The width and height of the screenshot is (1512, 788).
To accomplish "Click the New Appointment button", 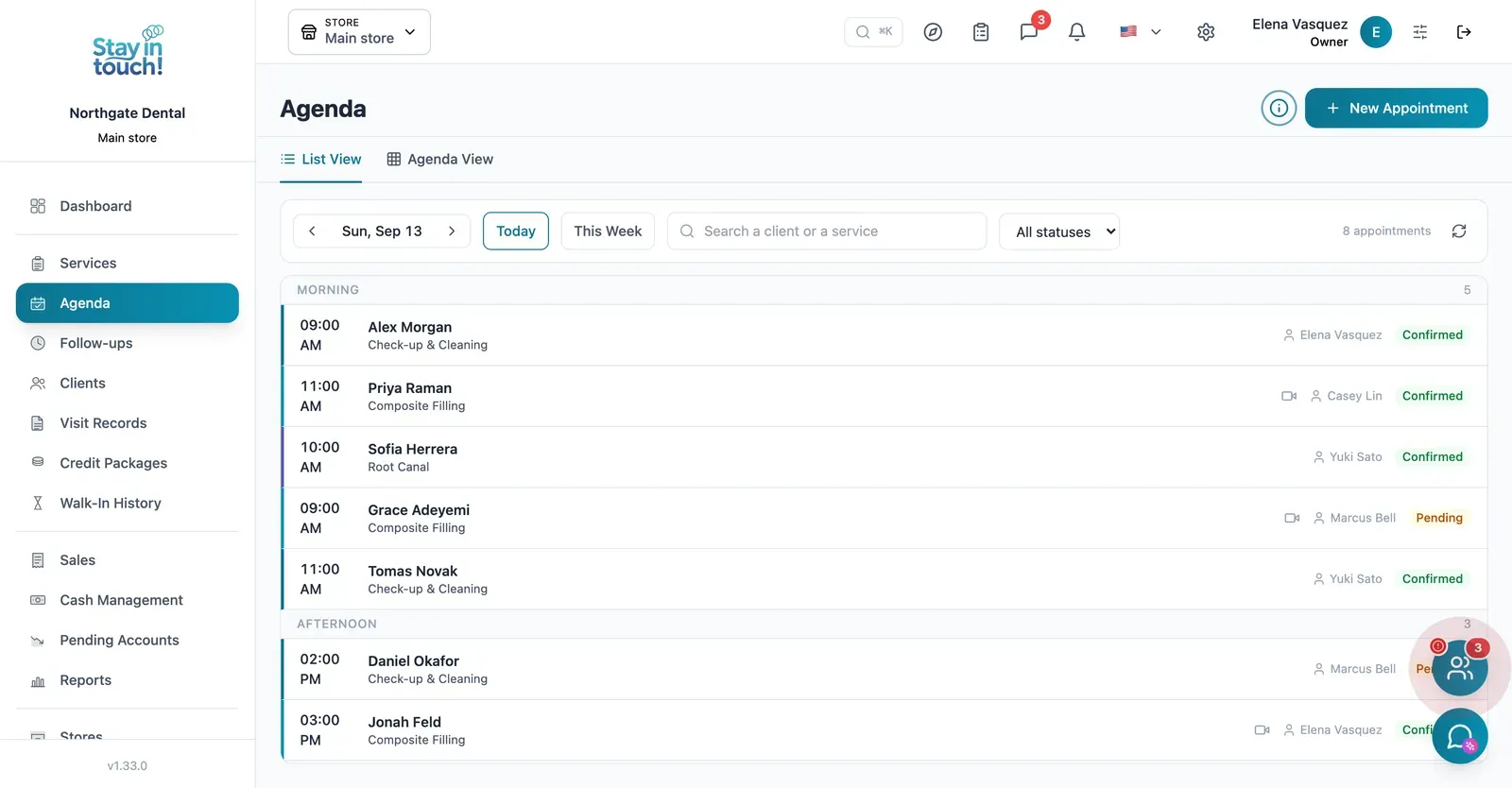I will pyautogui.click(x=1396, y=108).
